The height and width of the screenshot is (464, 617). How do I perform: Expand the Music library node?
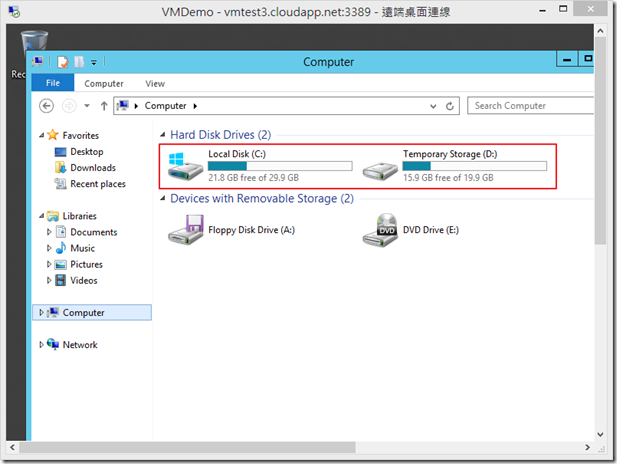pyautogui.click(x=49, y=248)
